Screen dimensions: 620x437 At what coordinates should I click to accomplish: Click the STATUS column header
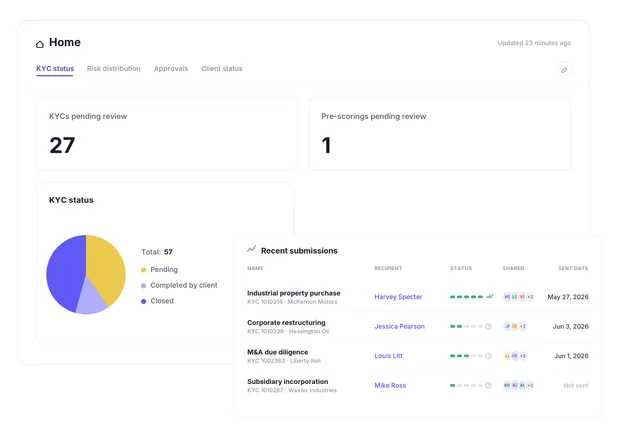point(461,268)
